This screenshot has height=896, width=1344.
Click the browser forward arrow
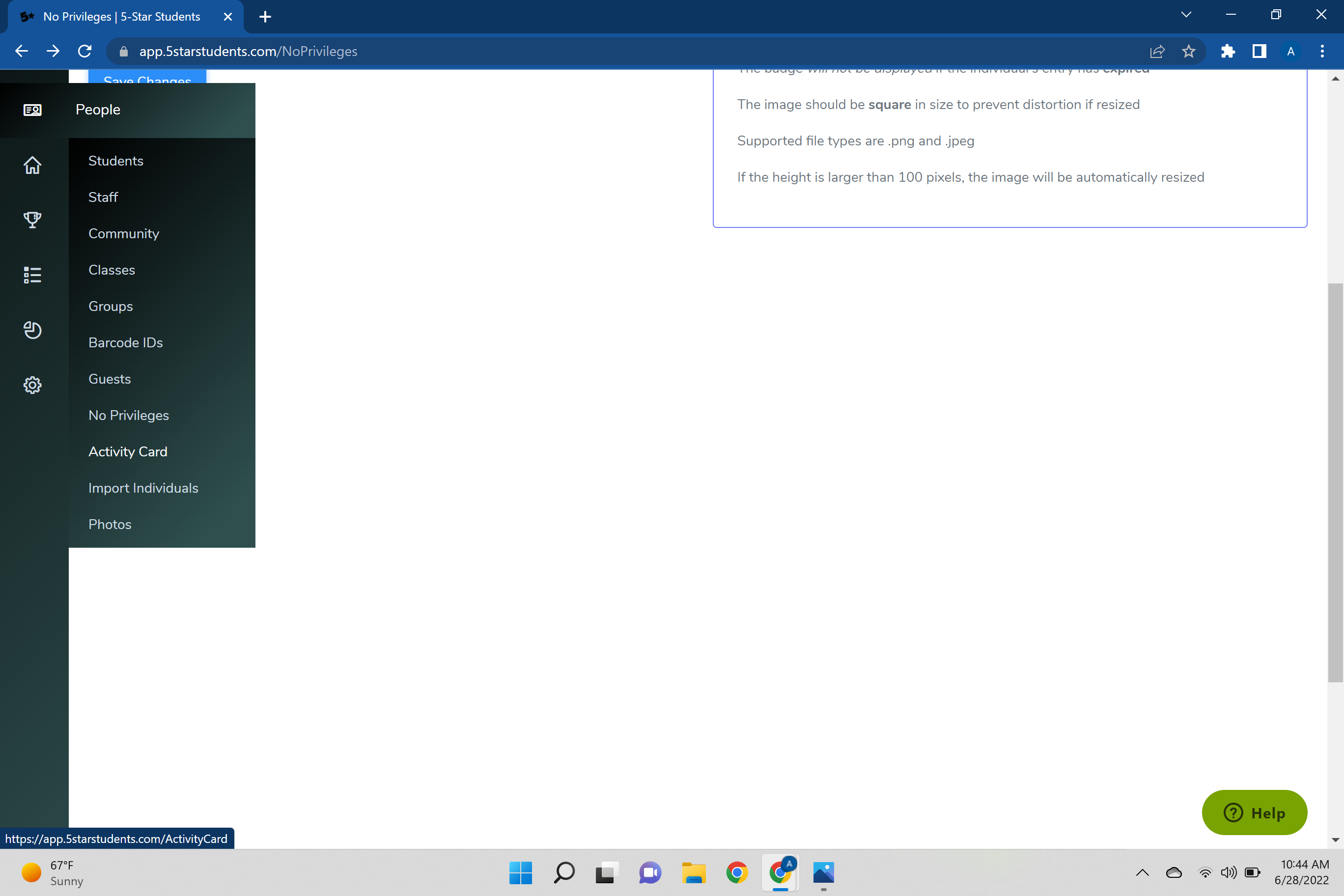pyautogui.click(x=53, y=52)
